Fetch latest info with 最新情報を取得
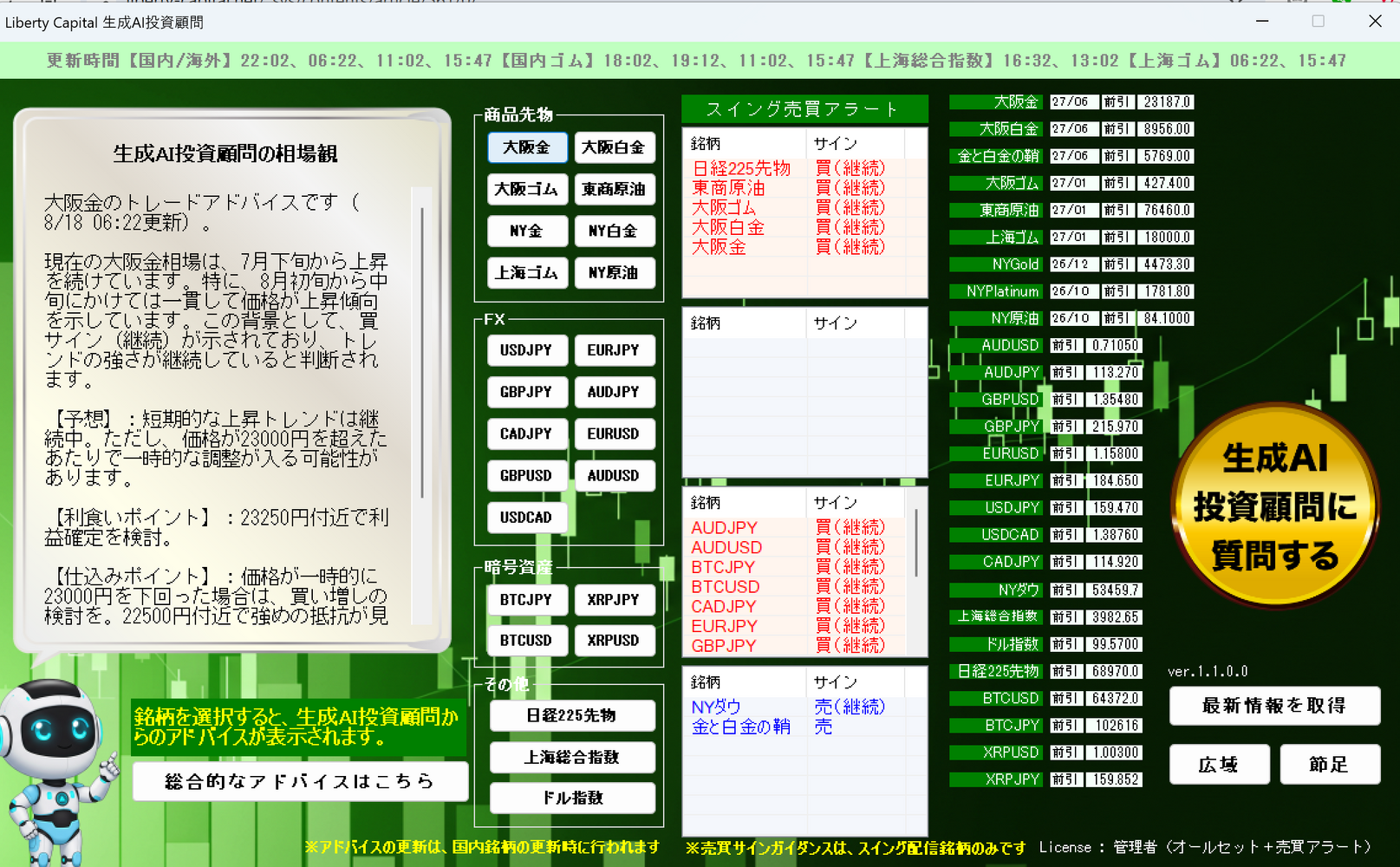Screen dimensions: 1400x867 pos(1274,706)
